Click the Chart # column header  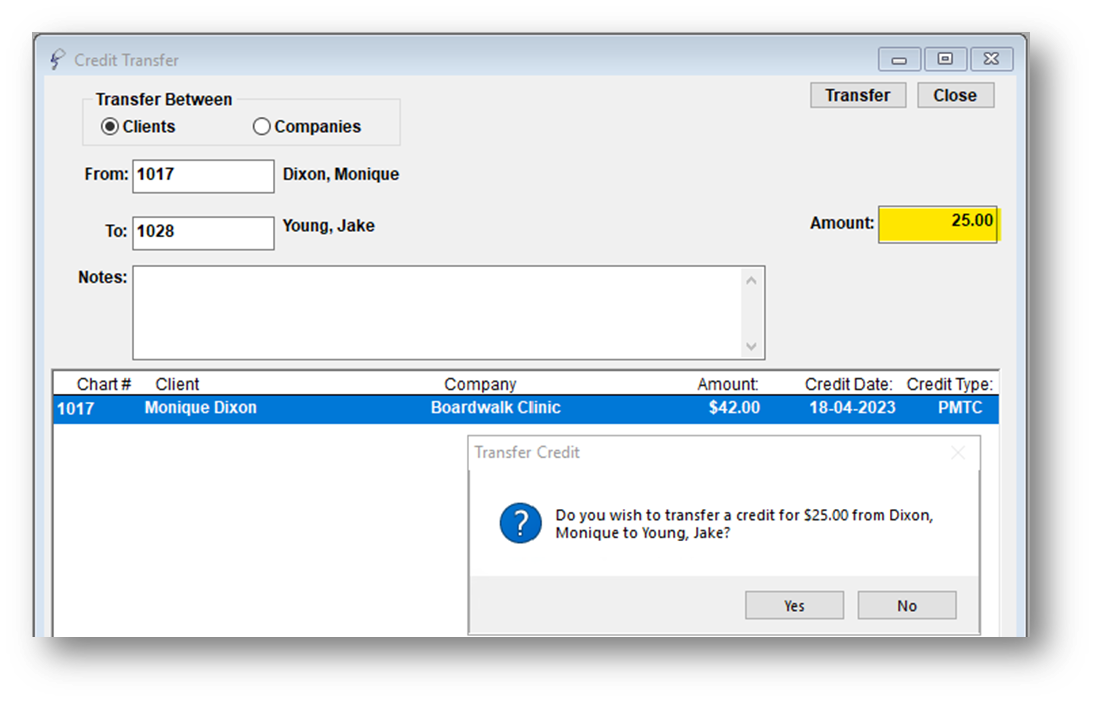click(x=103, y=384)
